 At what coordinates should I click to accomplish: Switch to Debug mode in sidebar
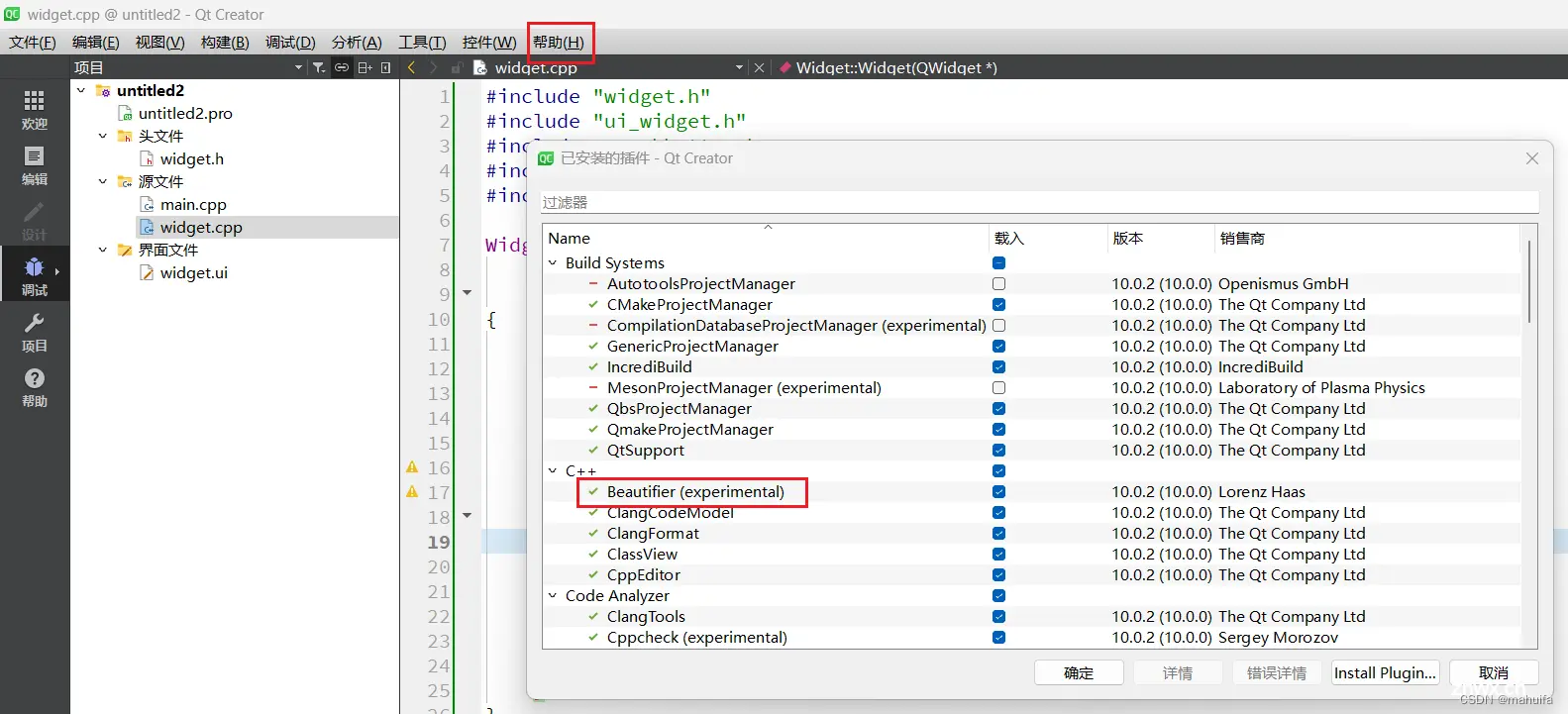35,275
